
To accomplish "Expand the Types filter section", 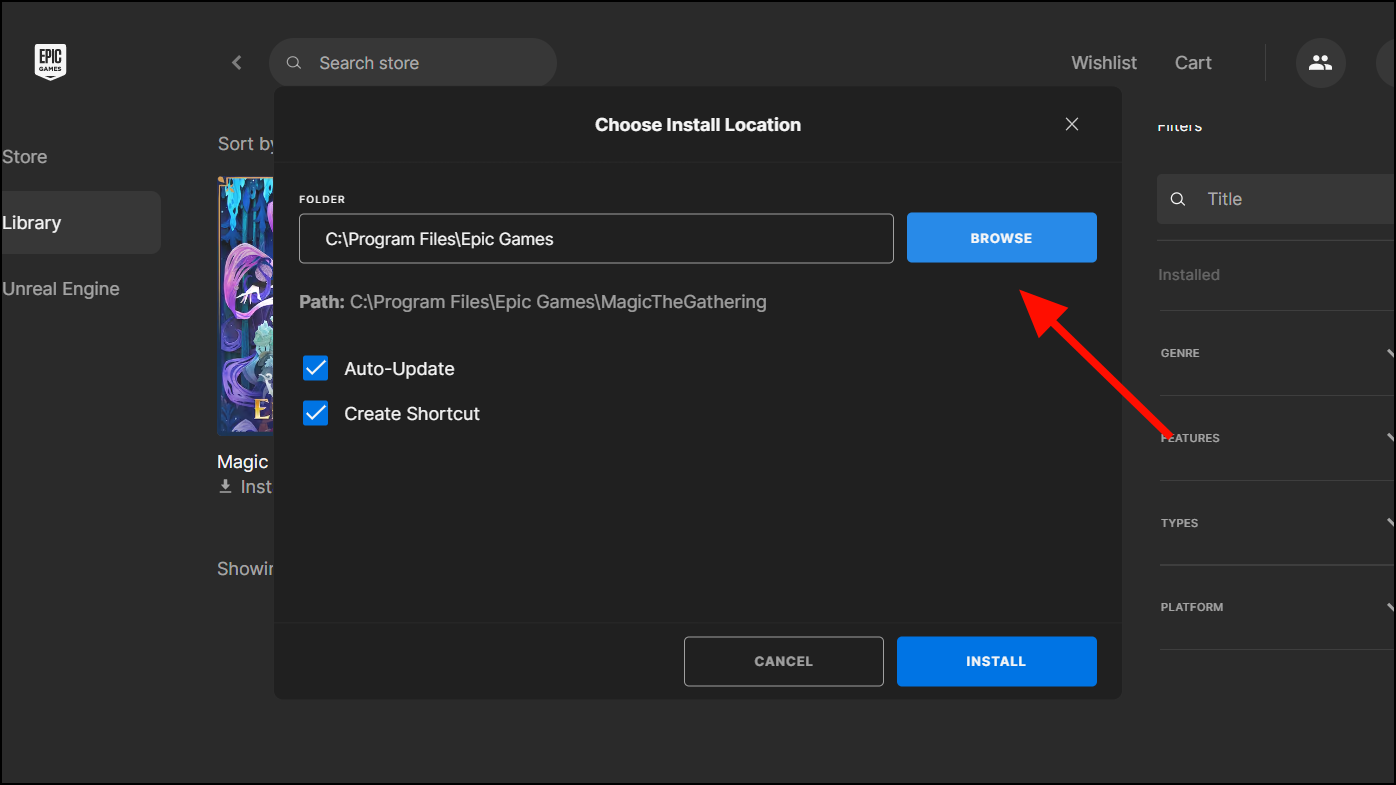I will [x=1277, y=523].
